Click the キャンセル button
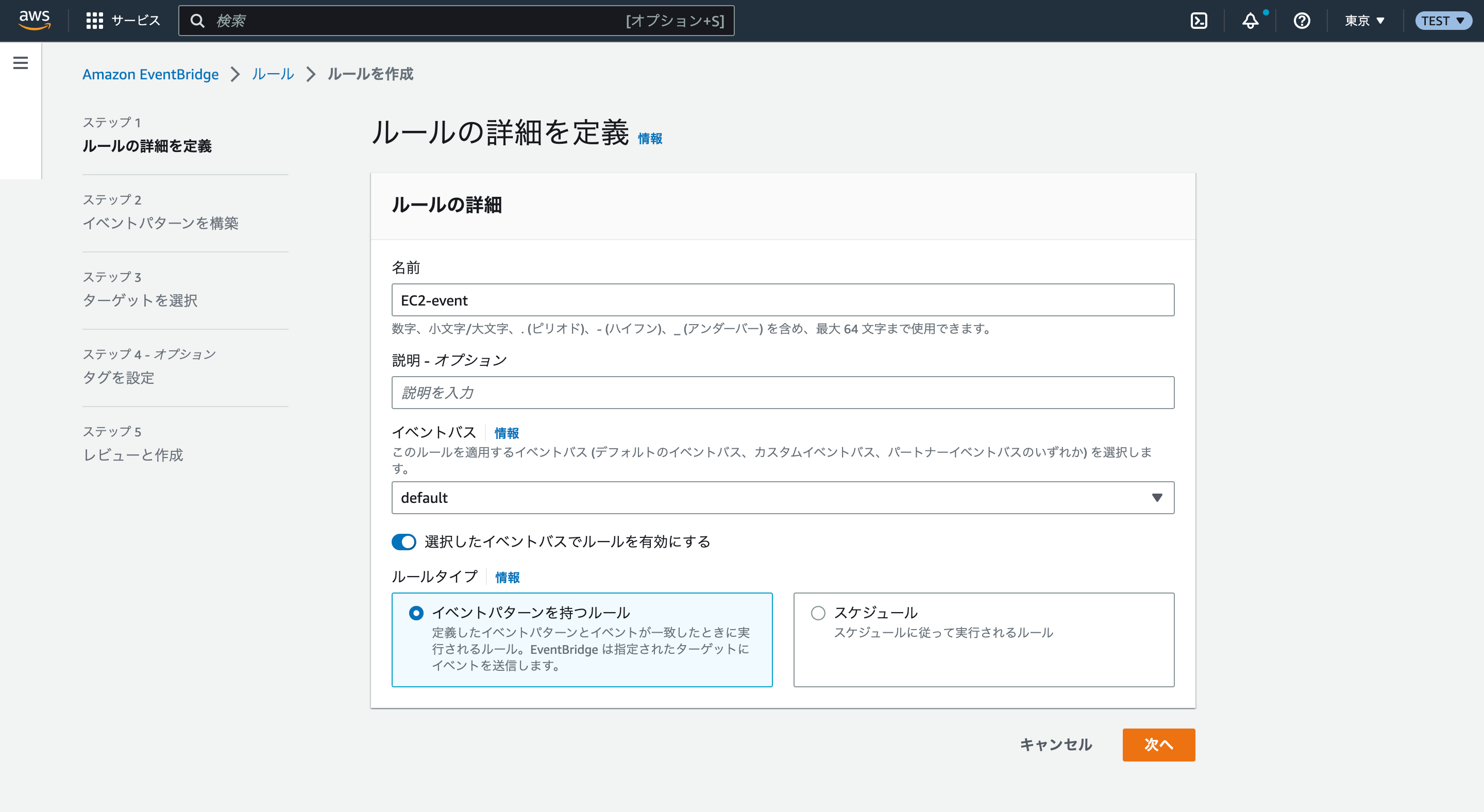The image size is (1484, 812). click(x=1055, y=744)
